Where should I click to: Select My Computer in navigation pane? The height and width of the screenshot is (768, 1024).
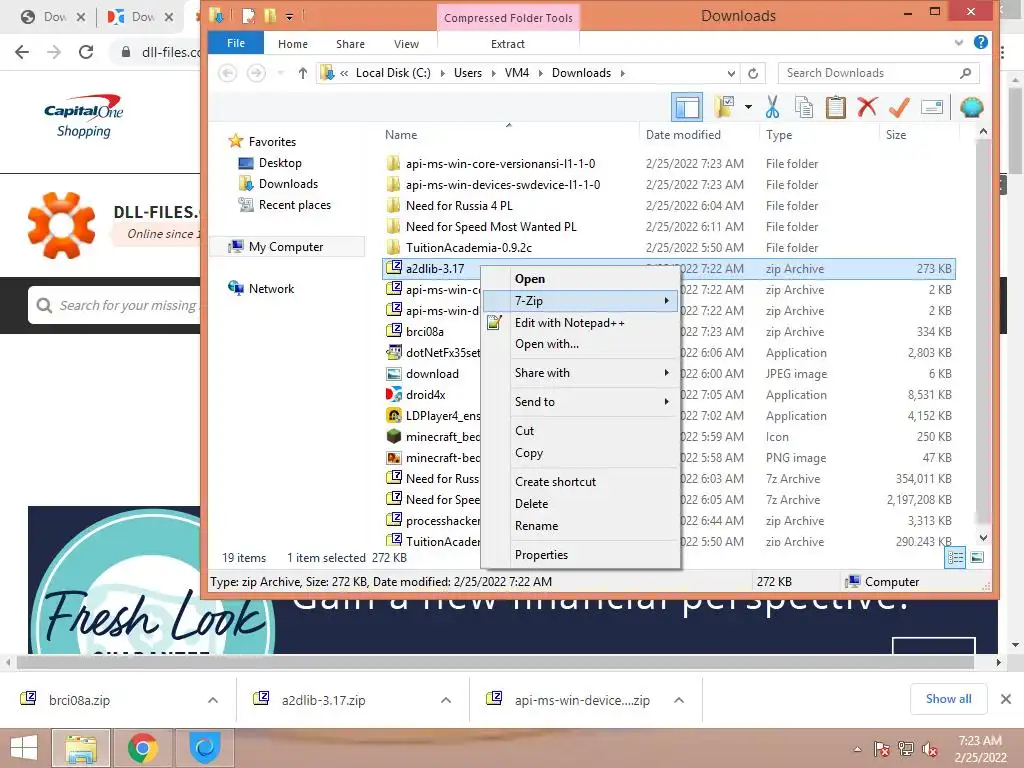(x=285, y=246)
